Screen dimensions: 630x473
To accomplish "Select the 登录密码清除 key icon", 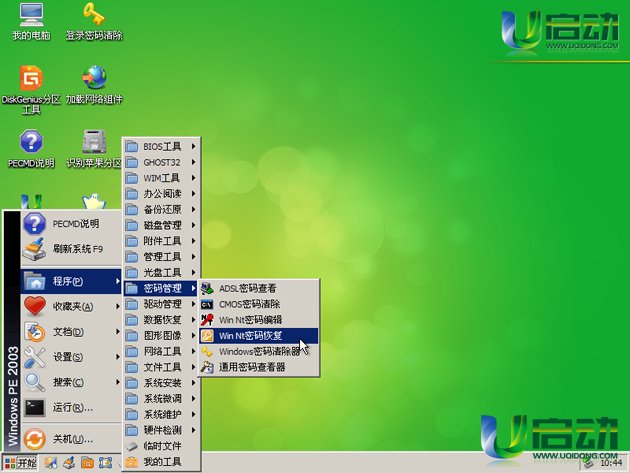I will pyautogui.click(x=94, y=21).
